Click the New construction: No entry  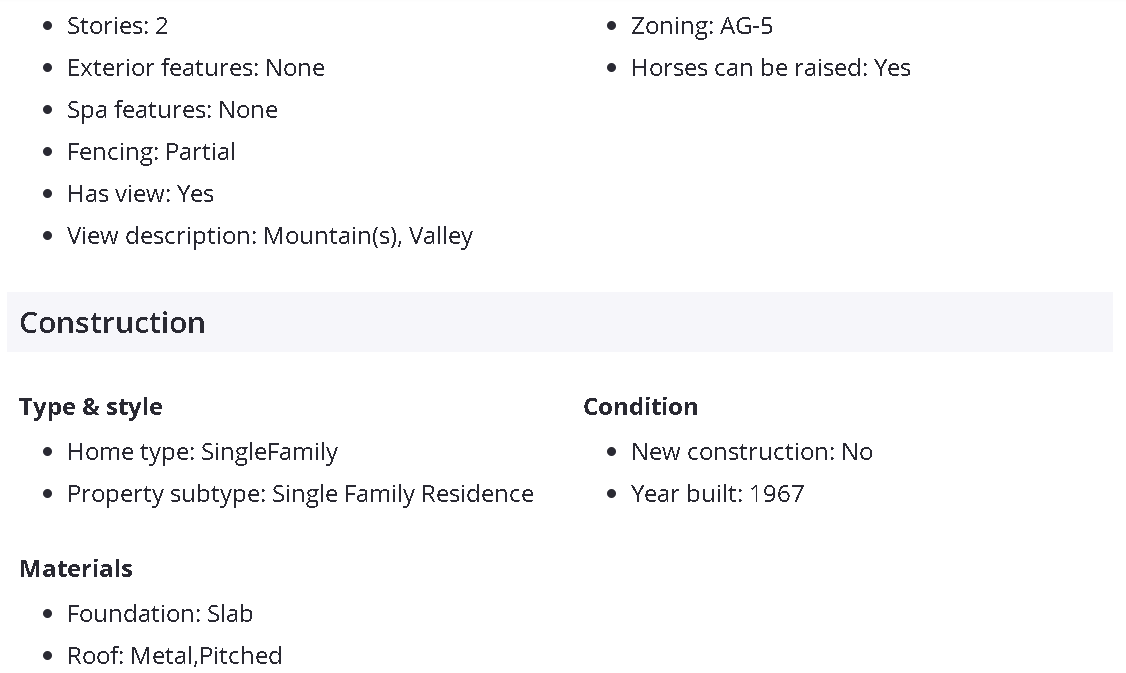(x=751, y=452)
